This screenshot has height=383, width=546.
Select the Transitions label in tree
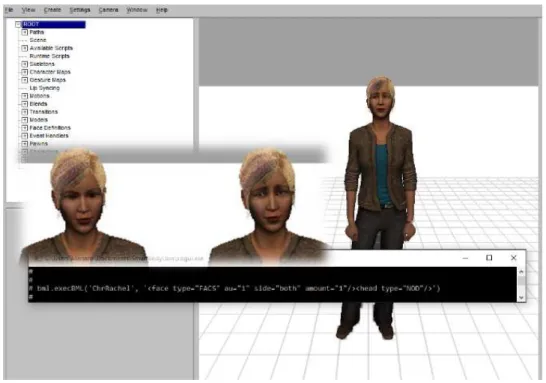click(x=44, y=112)
